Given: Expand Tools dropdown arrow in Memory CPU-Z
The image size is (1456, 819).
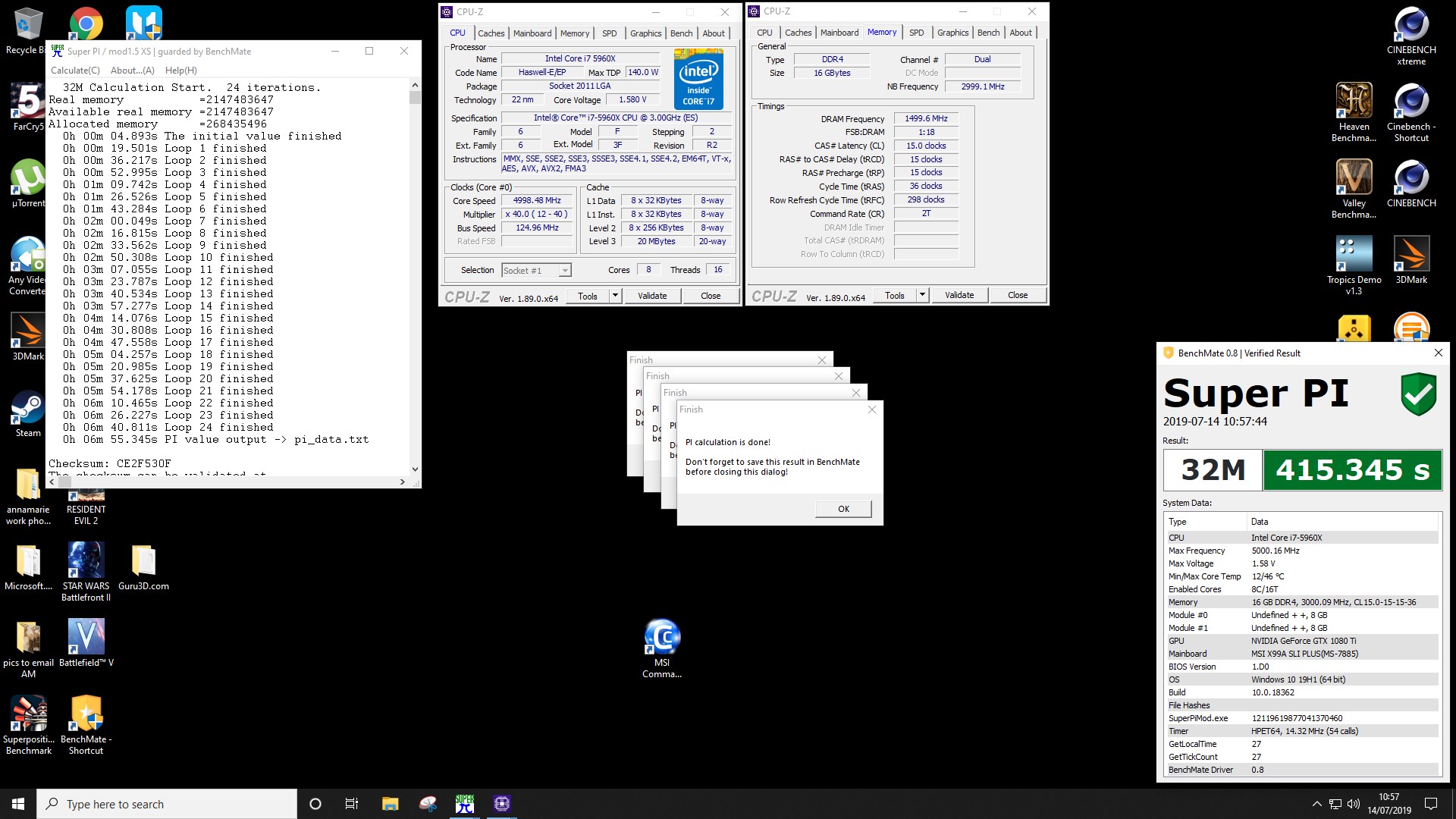Looking at the screenshot, I should [x=923, y=295].
